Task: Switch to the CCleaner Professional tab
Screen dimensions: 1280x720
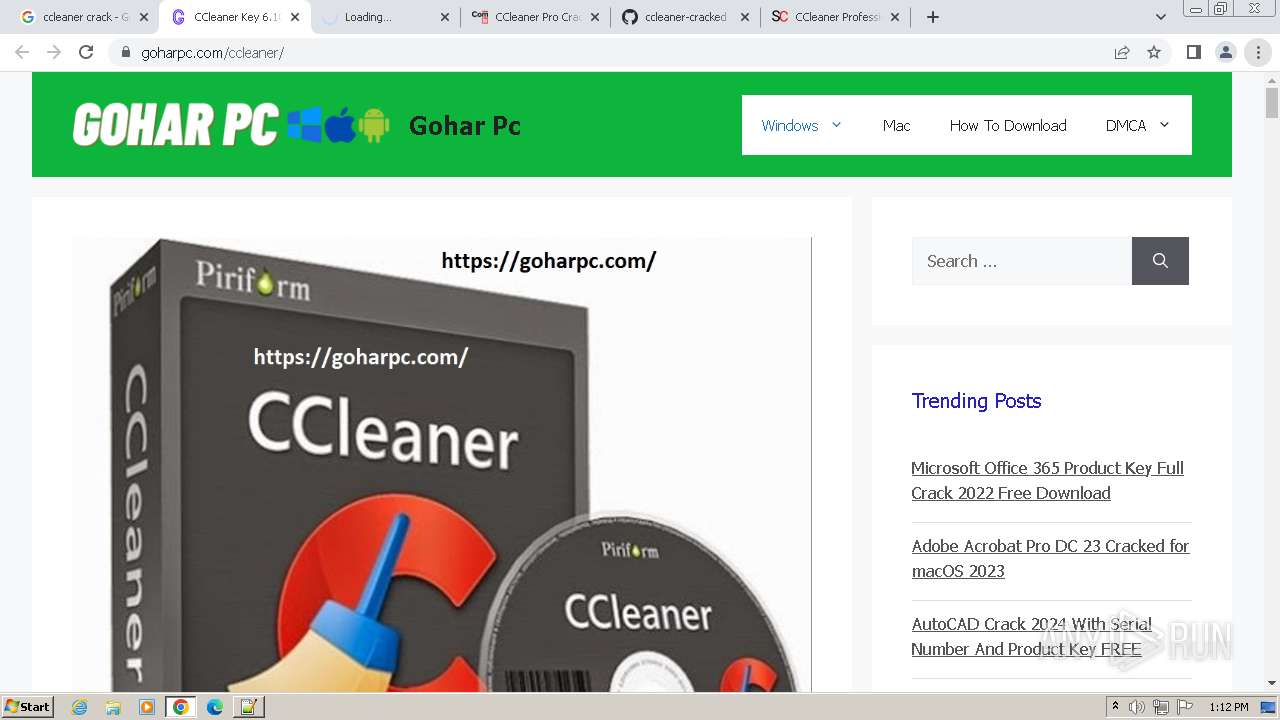Action: [x=835, y=17]
